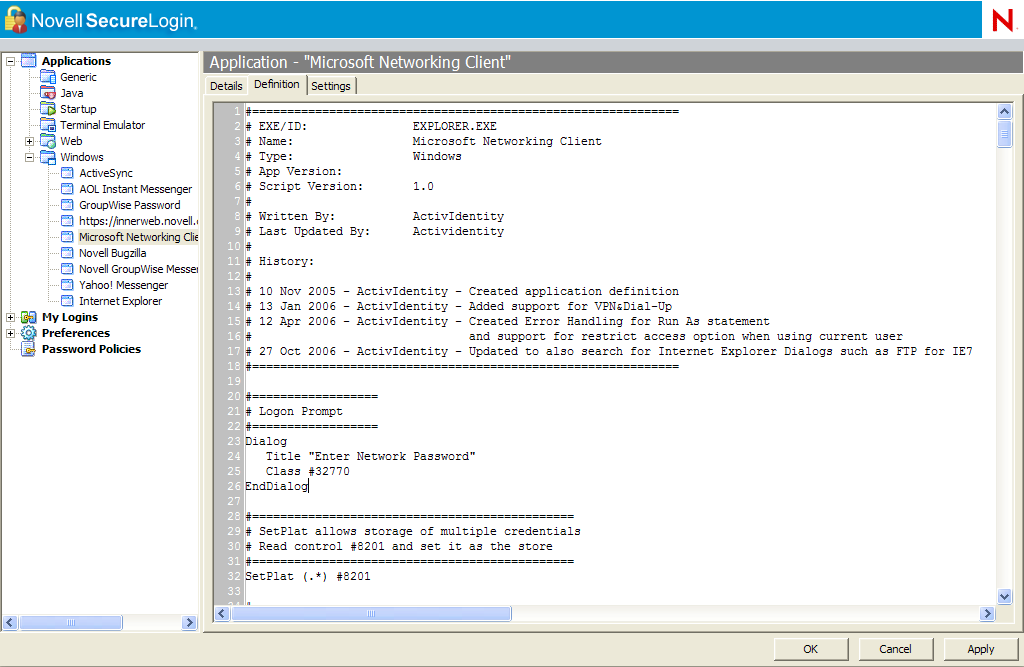Click the script text 'EXPLORER.EXE'
The image size is (1024, 667).
pos(455,126)
